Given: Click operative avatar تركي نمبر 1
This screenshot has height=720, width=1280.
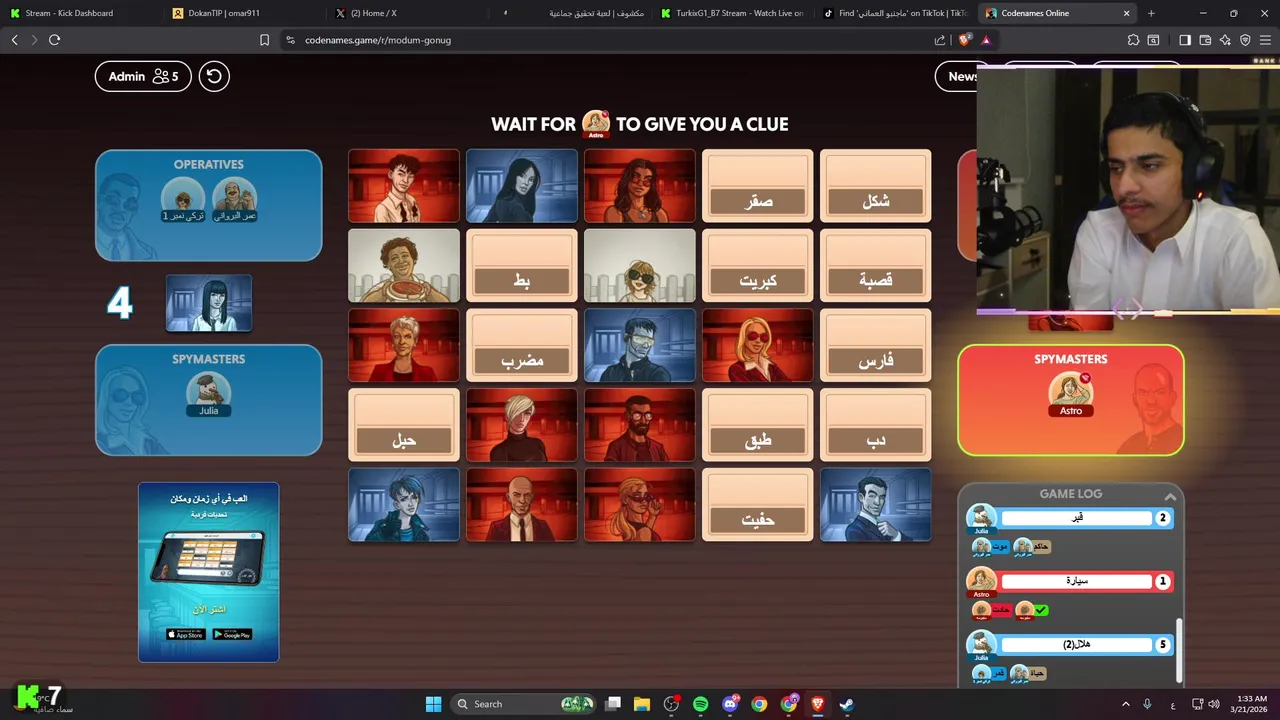Looking at the screenshot, I should coord(183,198).
